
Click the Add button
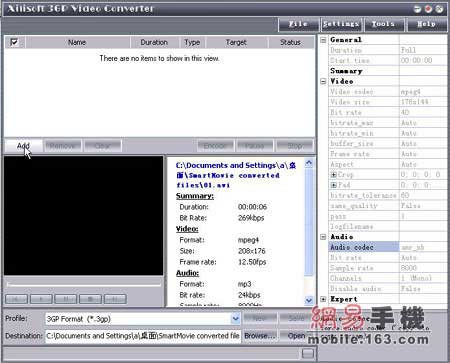(x=23, y=146)
